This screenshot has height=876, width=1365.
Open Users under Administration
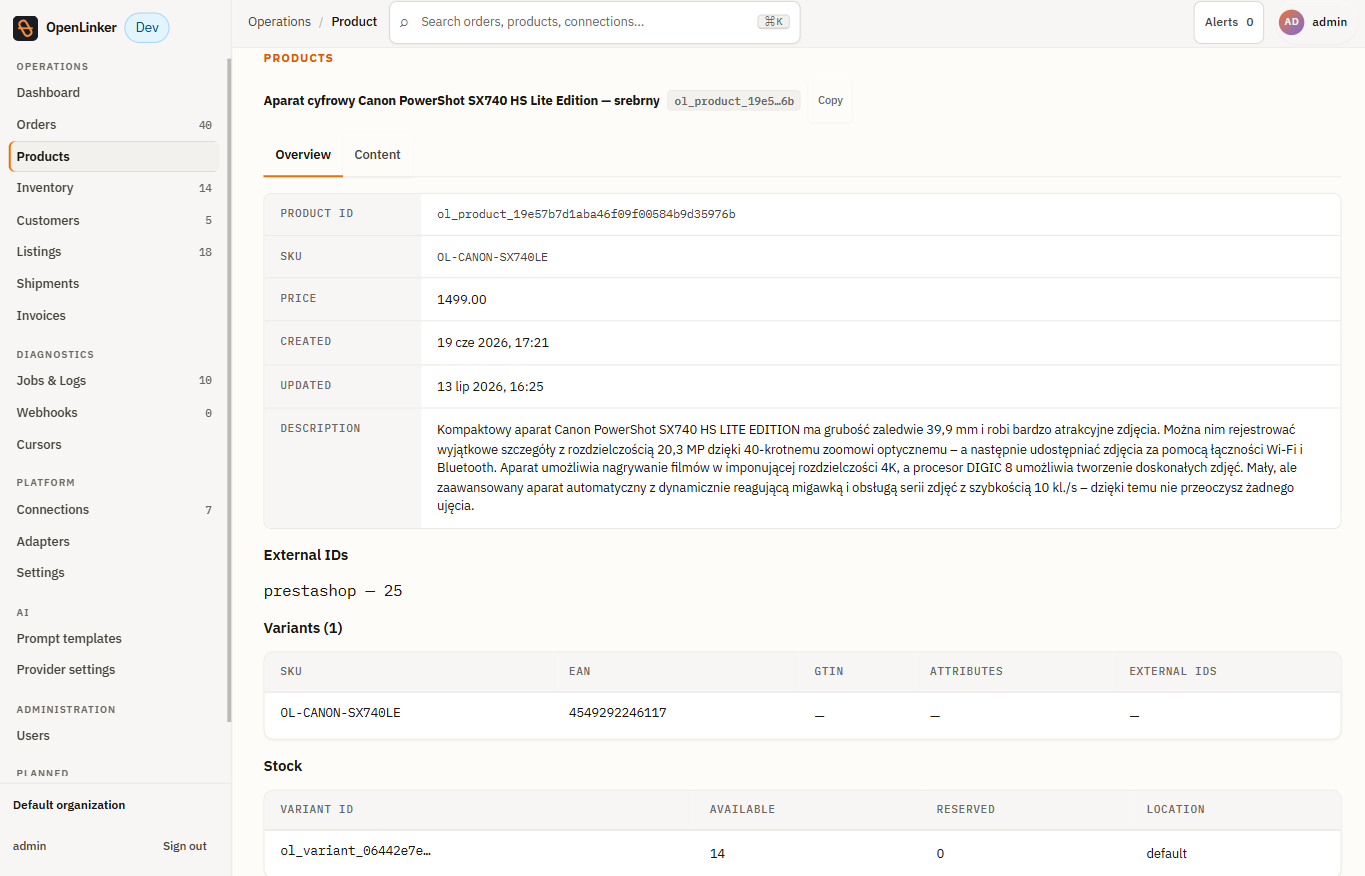tap(114, 736)
